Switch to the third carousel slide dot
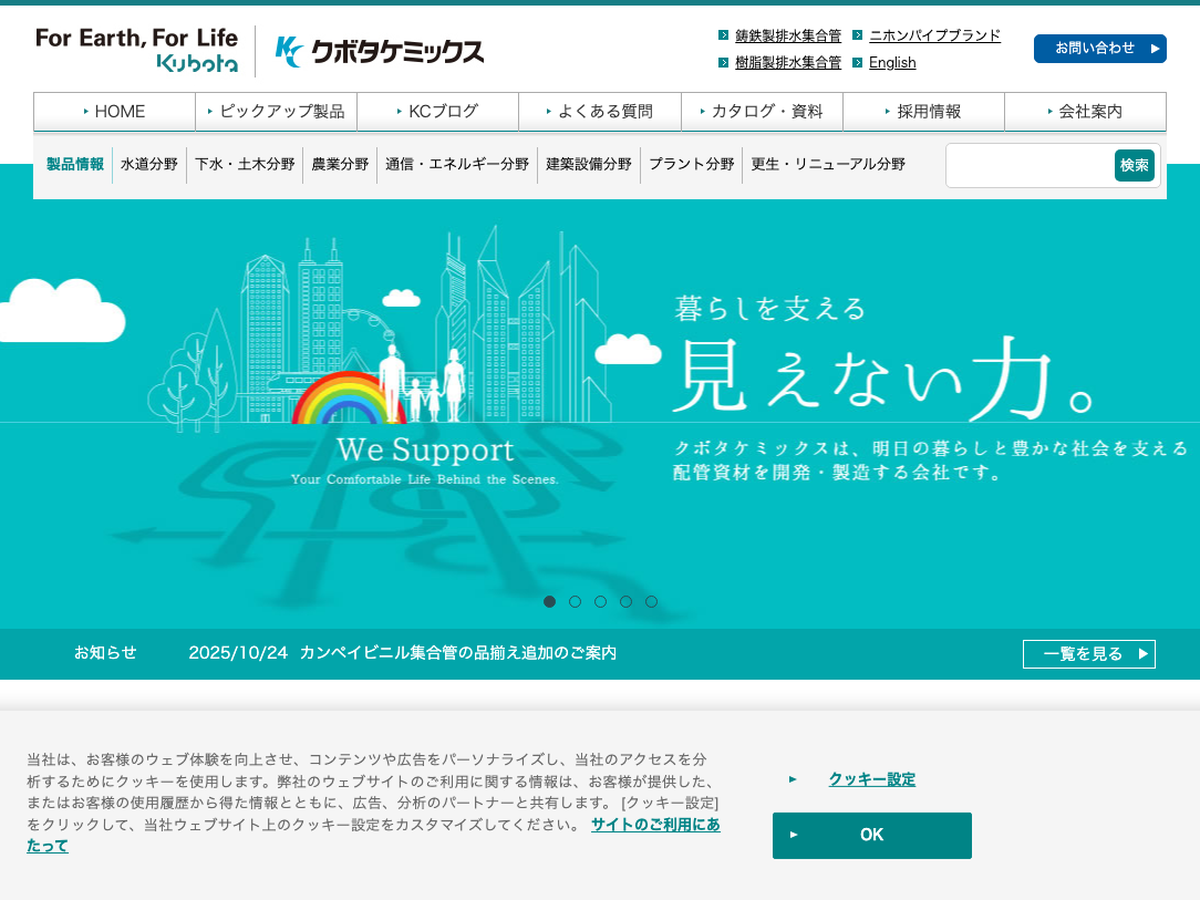 coord(600,602)
